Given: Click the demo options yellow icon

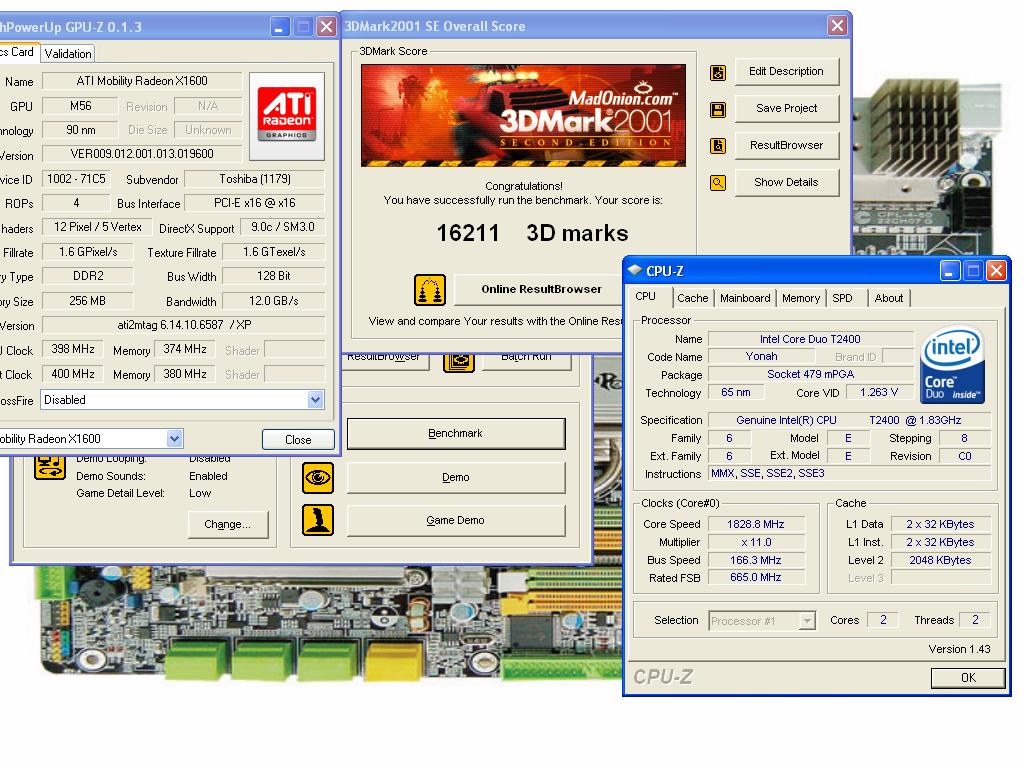Looking at the screenshot, I should click(50, 468).
